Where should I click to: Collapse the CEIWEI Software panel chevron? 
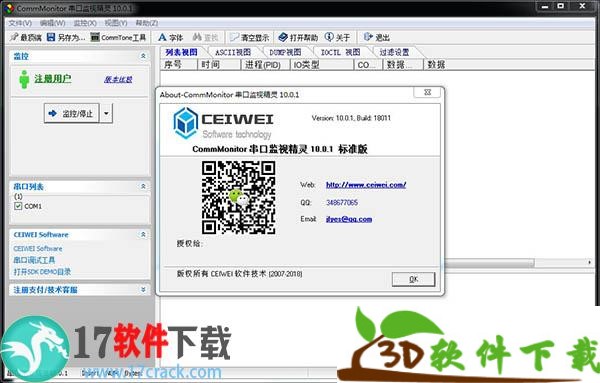(143, 235)
